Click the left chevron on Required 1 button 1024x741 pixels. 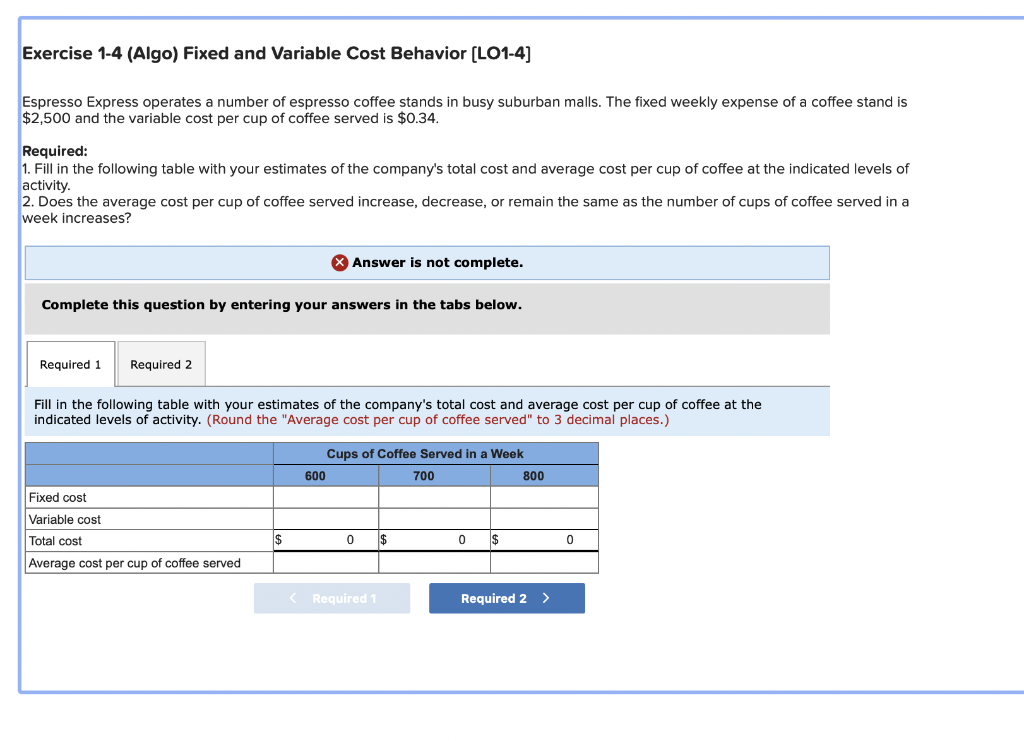[292, 597]
